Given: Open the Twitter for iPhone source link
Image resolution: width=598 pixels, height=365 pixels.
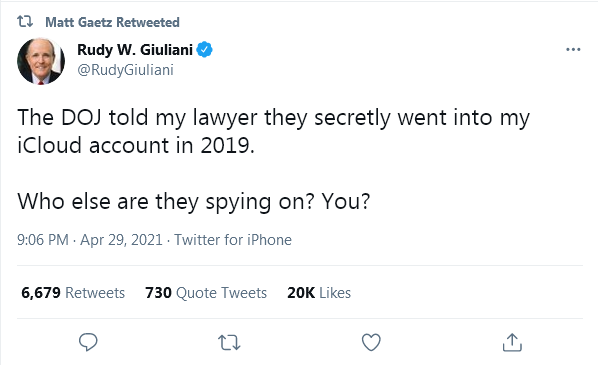Looking at the screenshot, I should (x=233, y=240).
